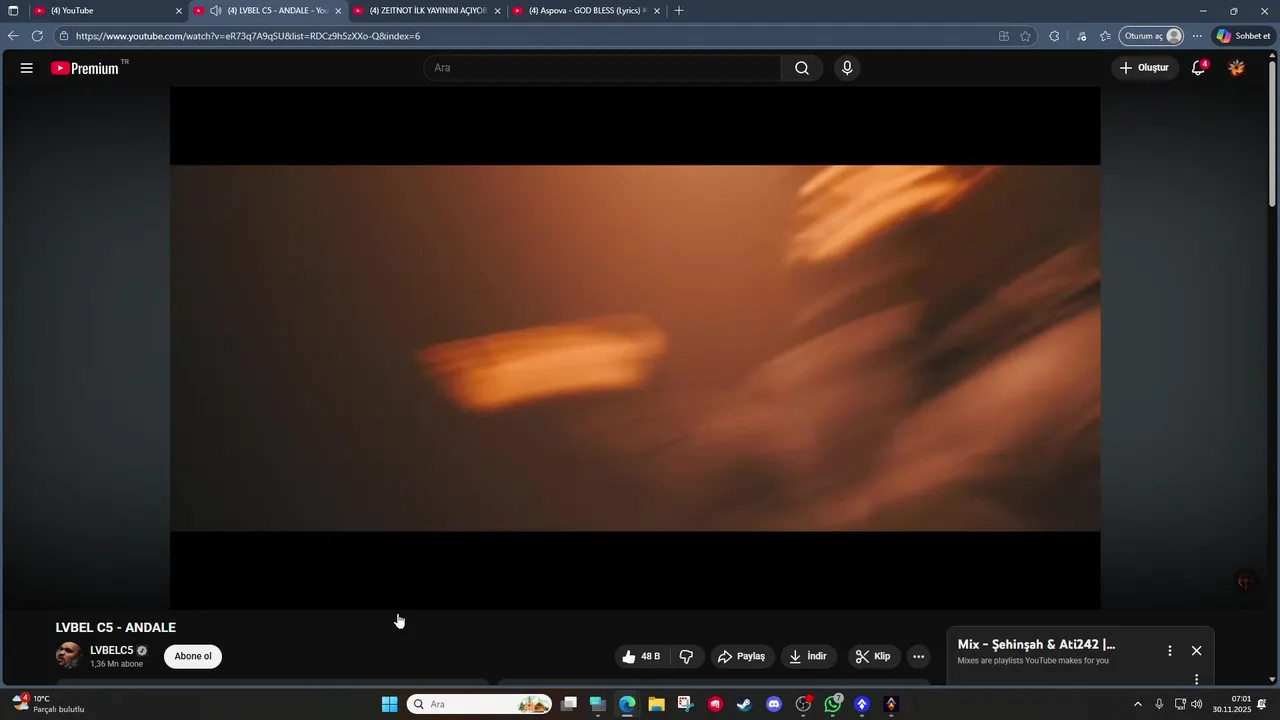
Task: Click the taskbar Ara search box
Action: point(480,704)
